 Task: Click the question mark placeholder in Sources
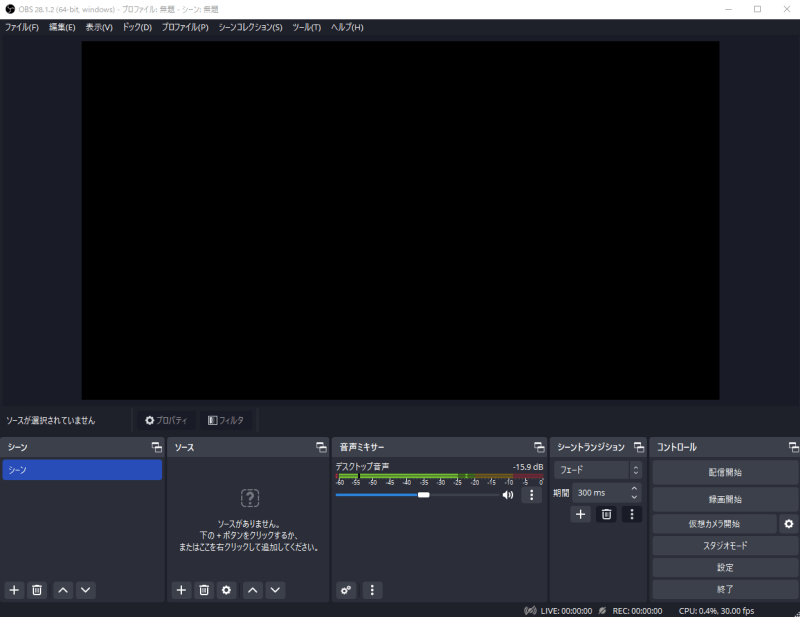250,498
